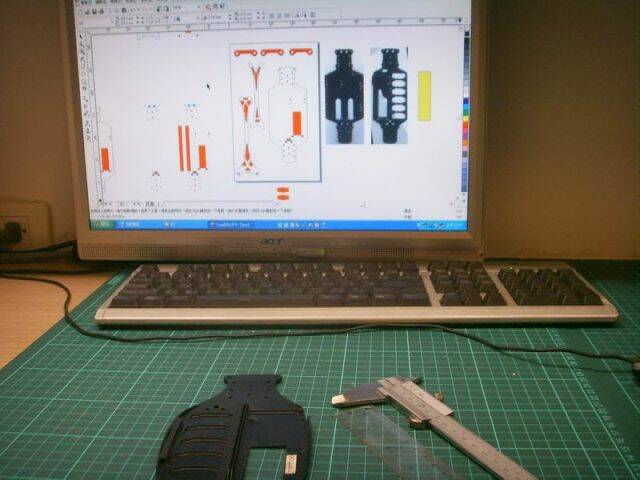
Task: Click the red-circled zoom icon in the toolbar
Action: [209, 7]
